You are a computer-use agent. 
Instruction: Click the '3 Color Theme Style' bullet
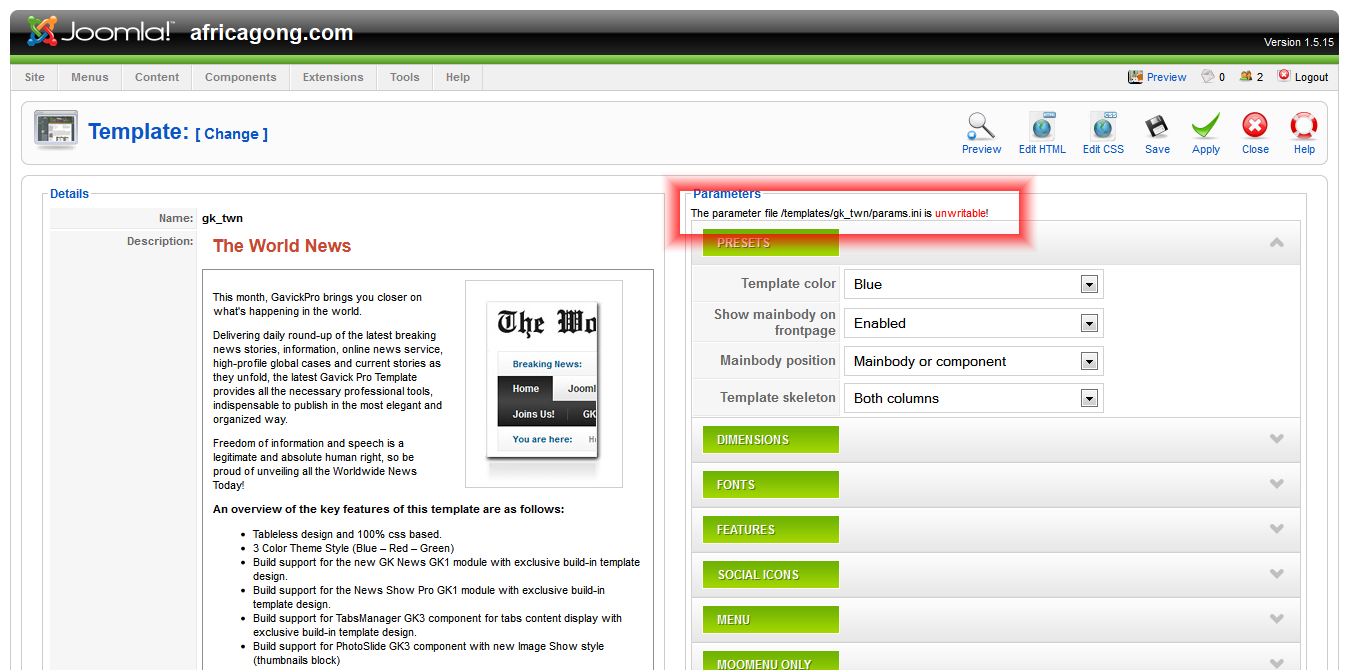[353, 548]
